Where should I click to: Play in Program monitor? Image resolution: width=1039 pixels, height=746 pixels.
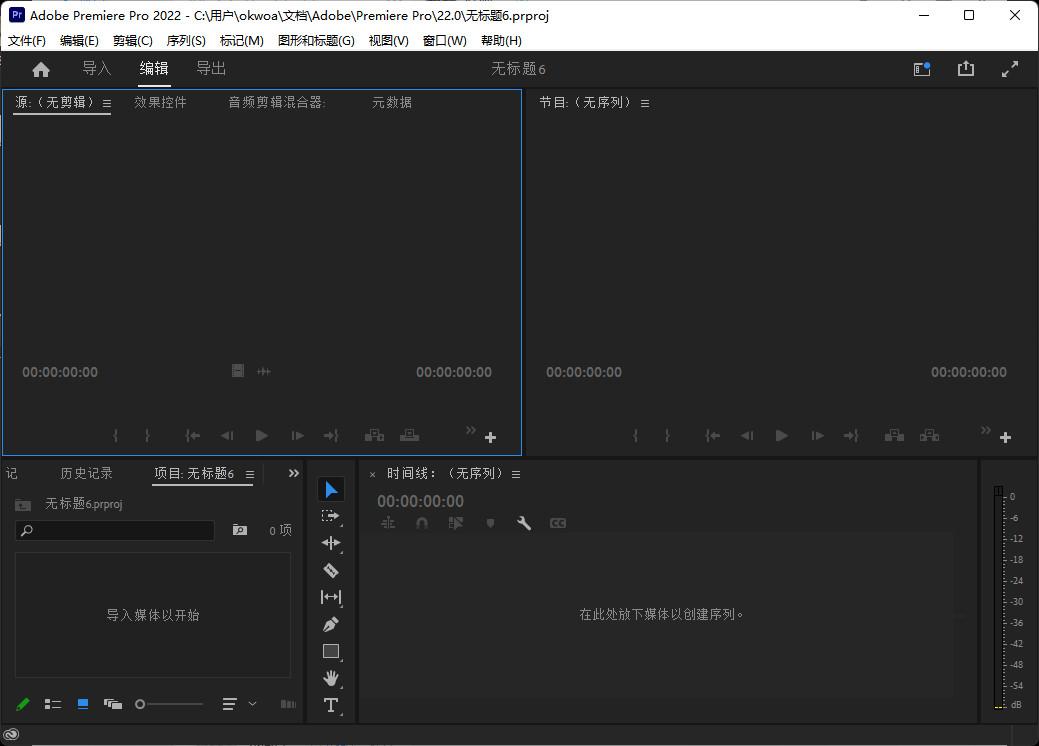coord(782,435)
